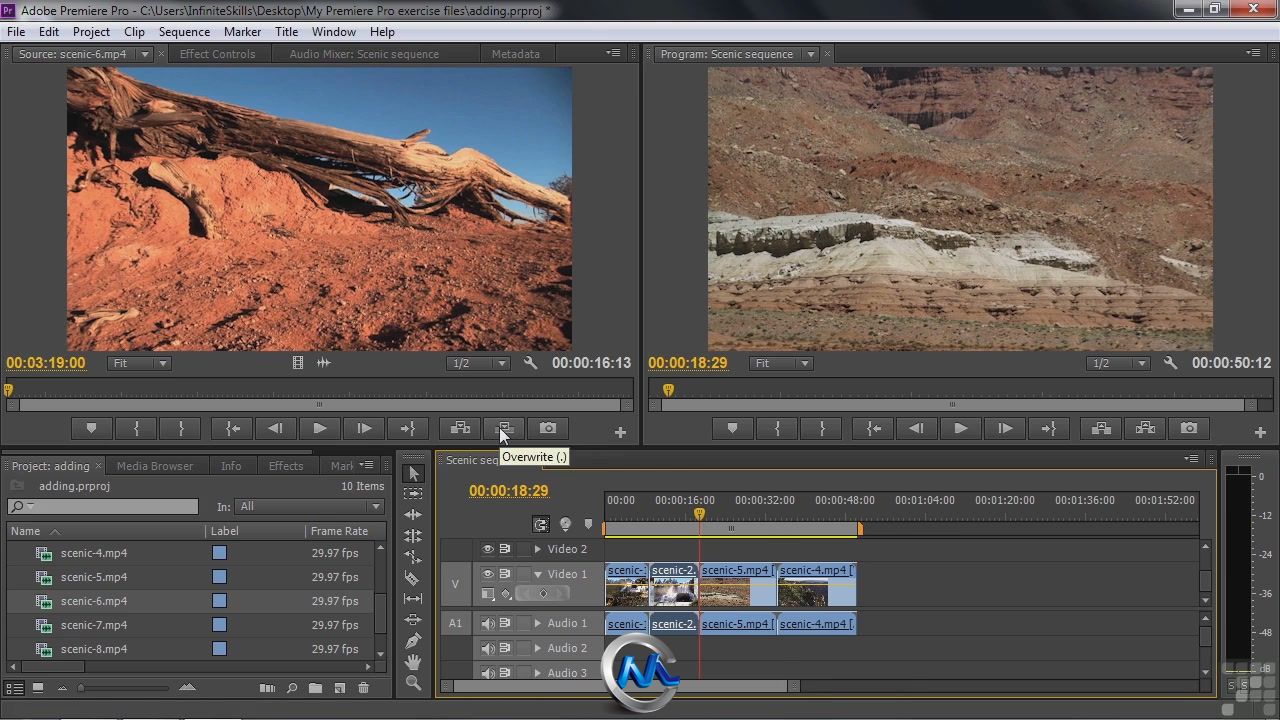Open the Marker menu
Screen dimensions: 1280x720
click(x=242, y=32)
